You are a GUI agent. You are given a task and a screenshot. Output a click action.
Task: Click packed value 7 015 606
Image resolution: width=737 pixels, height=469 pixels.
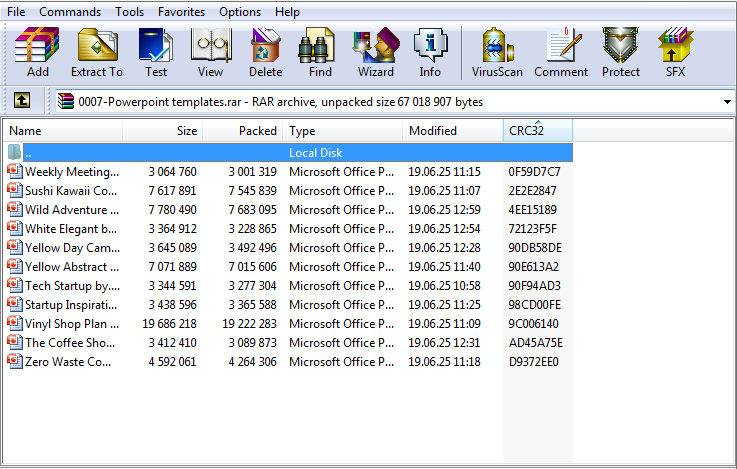[252, 267]
